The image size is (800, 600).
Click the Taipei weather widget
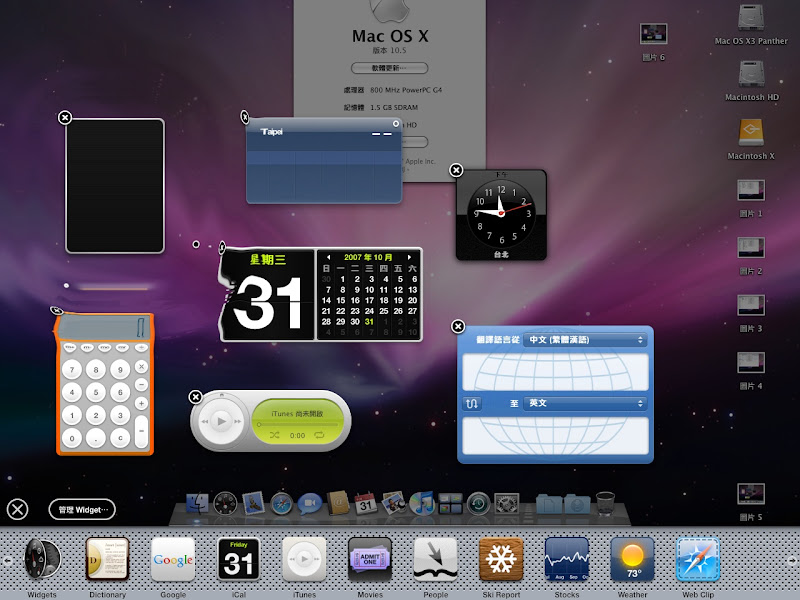(324, 161)
